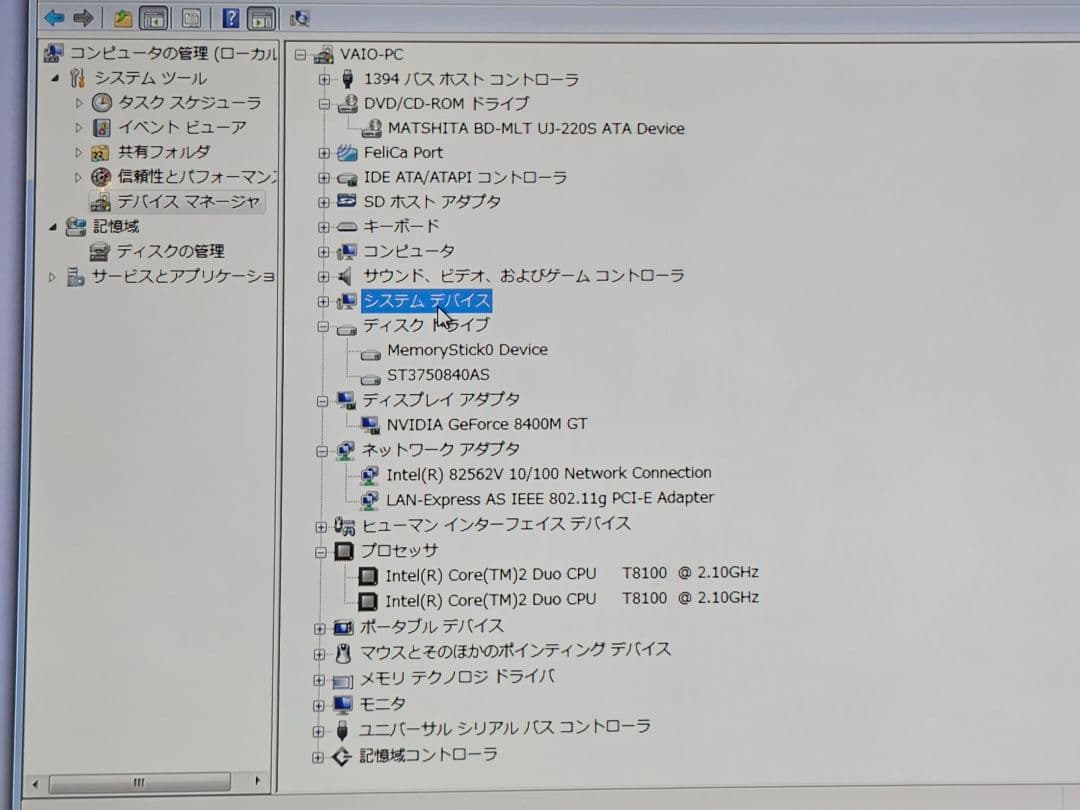This screenshot has width=1080, height=810.
Task: Click left pane scroll right arrow
Action: click(x=257, y=781)
